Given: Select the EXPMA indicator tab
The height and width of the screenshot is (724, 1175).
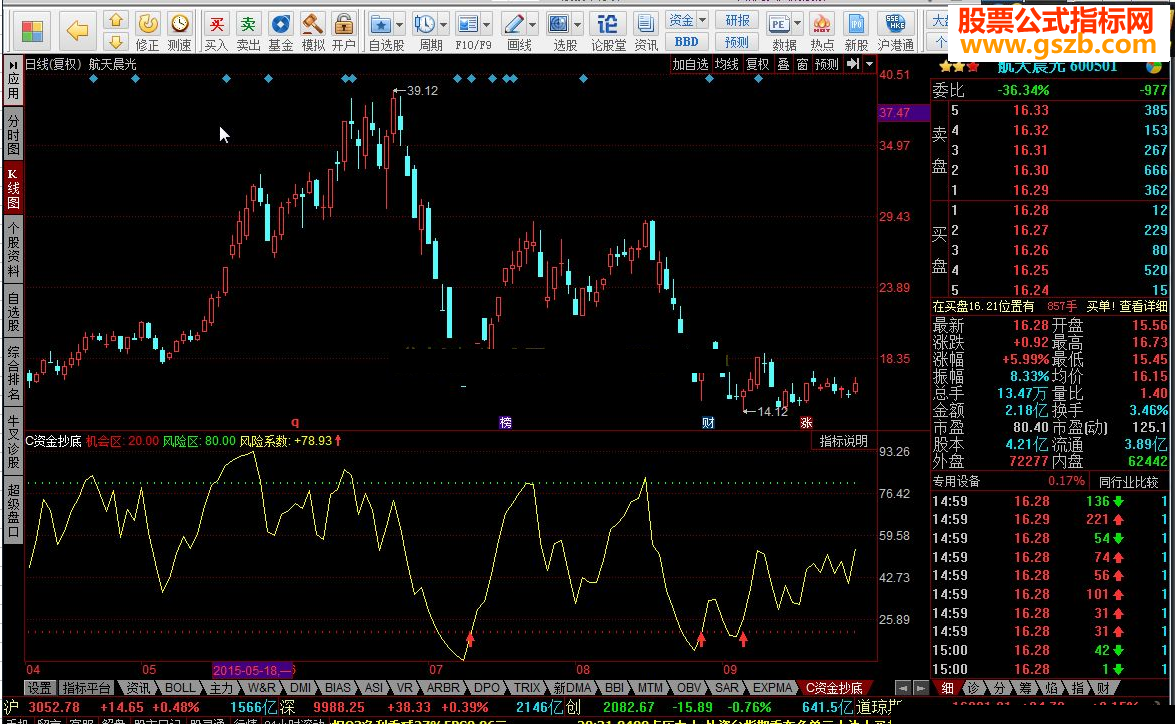Looking at the screenshot, I should point(772,688).
